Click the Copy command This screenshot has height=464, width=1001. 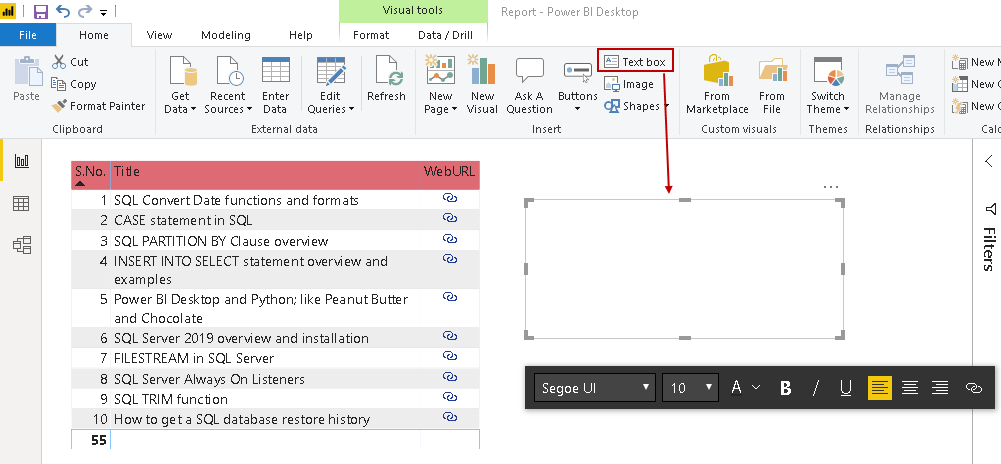coord(74,84)
